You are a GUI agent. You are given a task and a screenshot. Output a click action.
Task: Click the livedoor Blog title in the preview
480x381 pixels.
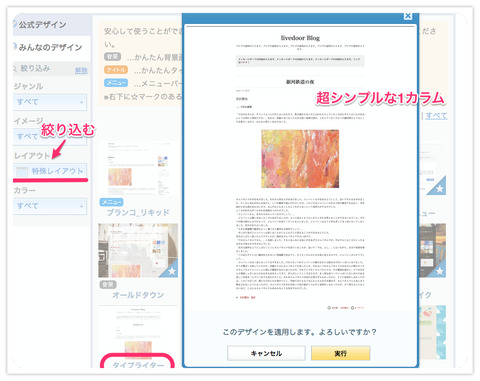point(300,38)
